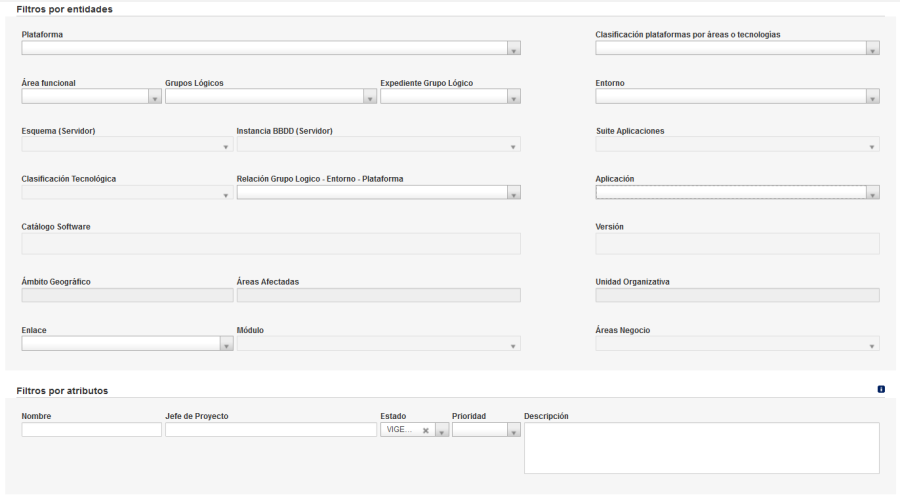Viewport: 900px width, 497px height.
Task: Open the Plataforma dropdown arrow
Action: click(x=514, y=49)
